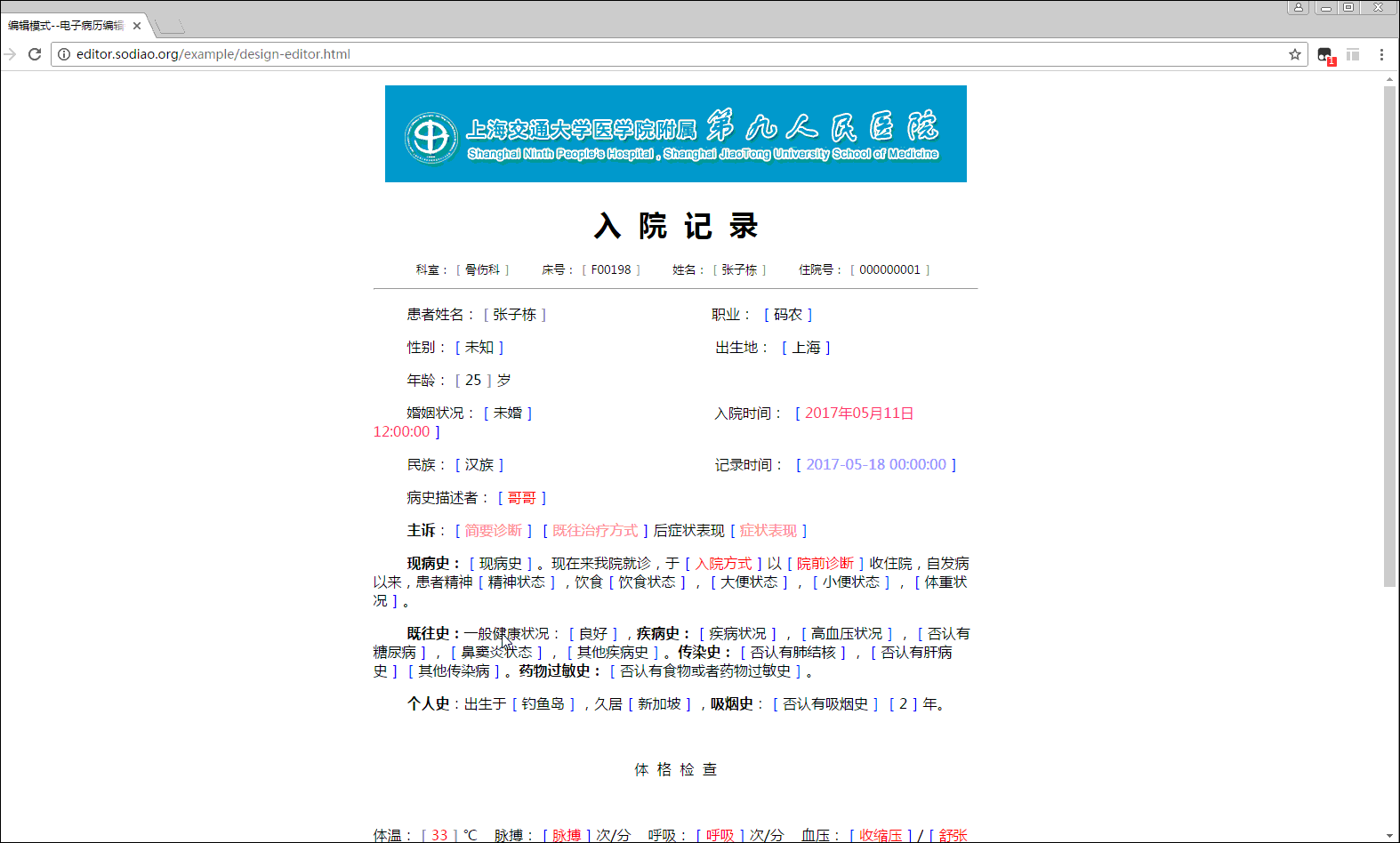Click the 既往治疗方式 placeholder field
This screenshot has width=1400, height=843.
point(595,531)
